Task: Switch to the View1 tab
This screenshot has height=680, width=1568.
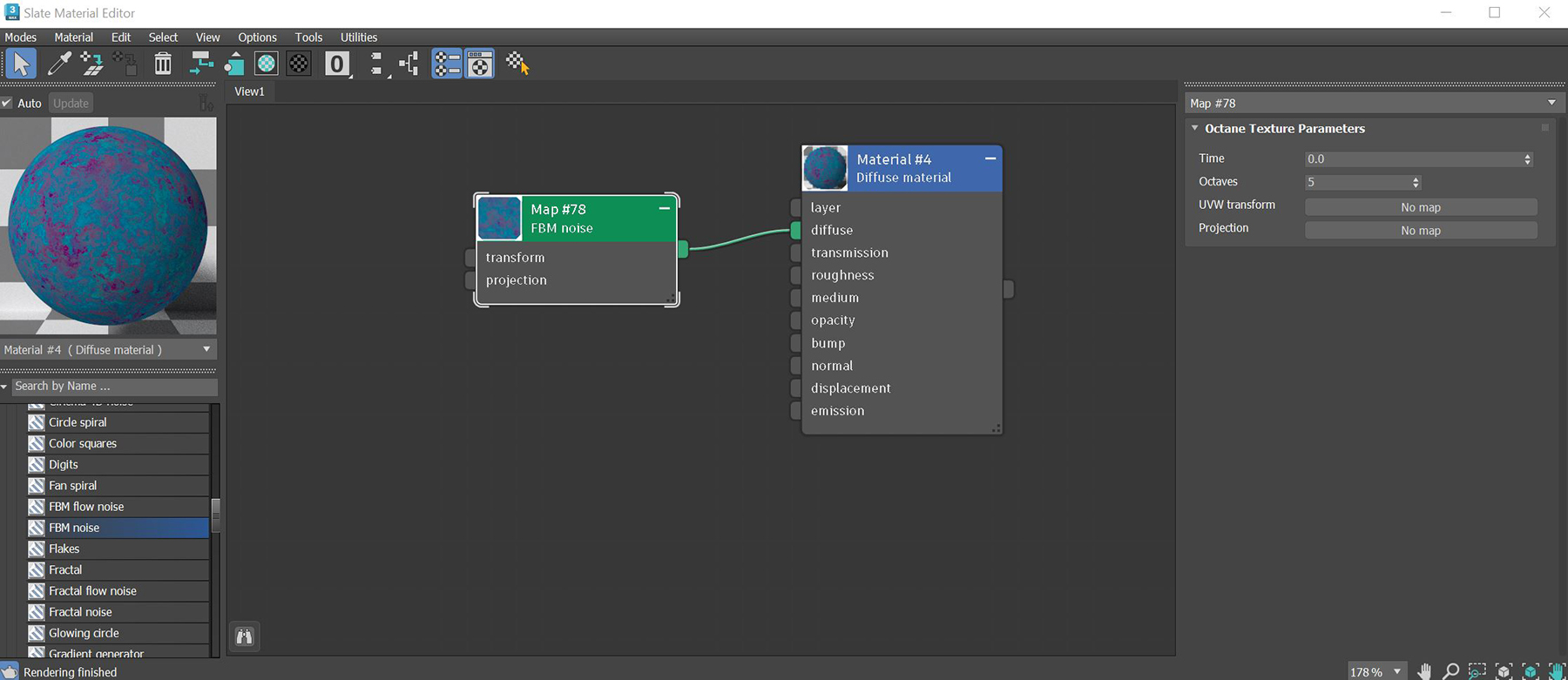Action: [249, 91]
